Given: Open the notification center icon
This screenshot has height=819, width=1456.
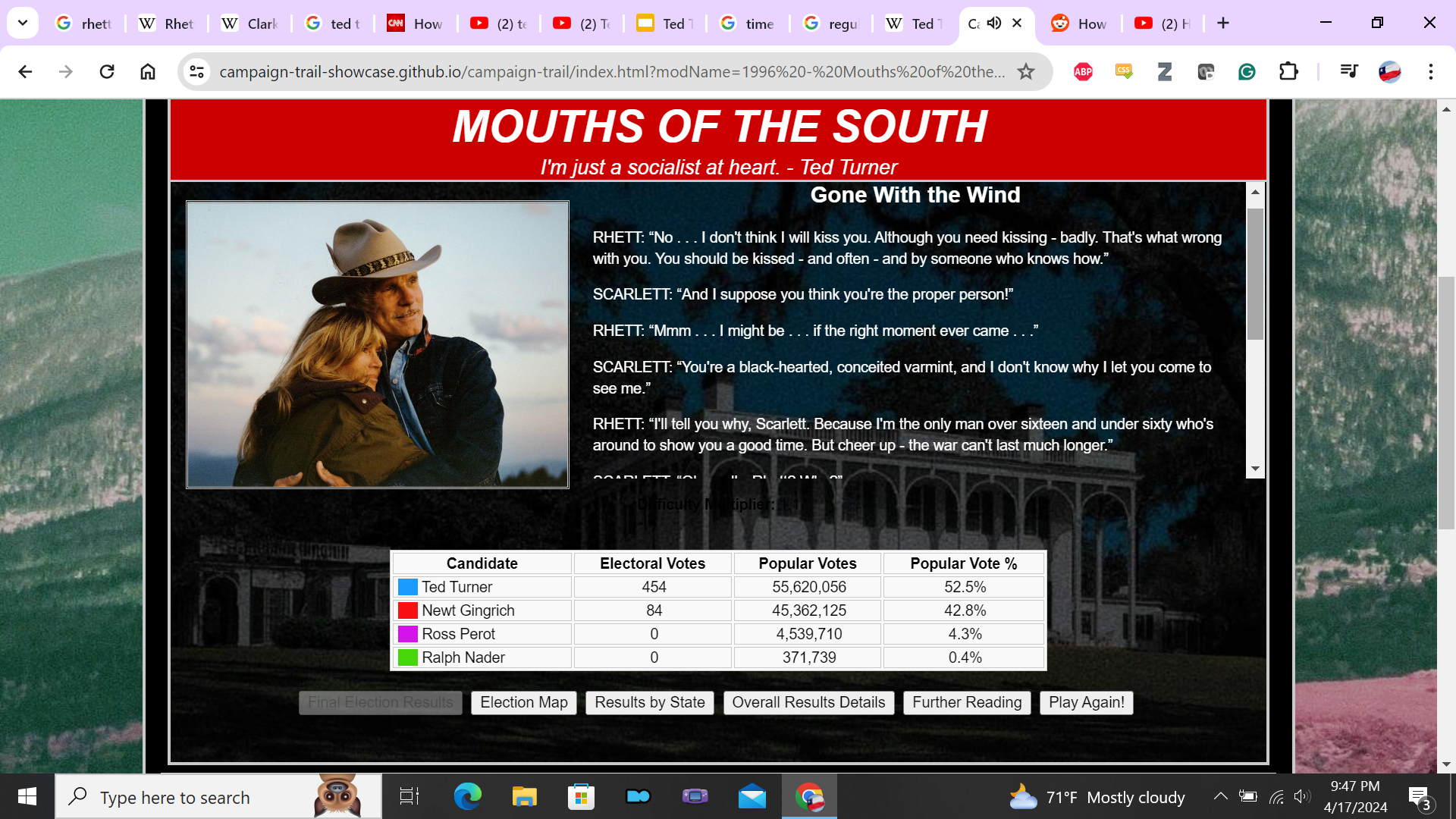Looking at the screenshot, I should (x=1420, y=797).
